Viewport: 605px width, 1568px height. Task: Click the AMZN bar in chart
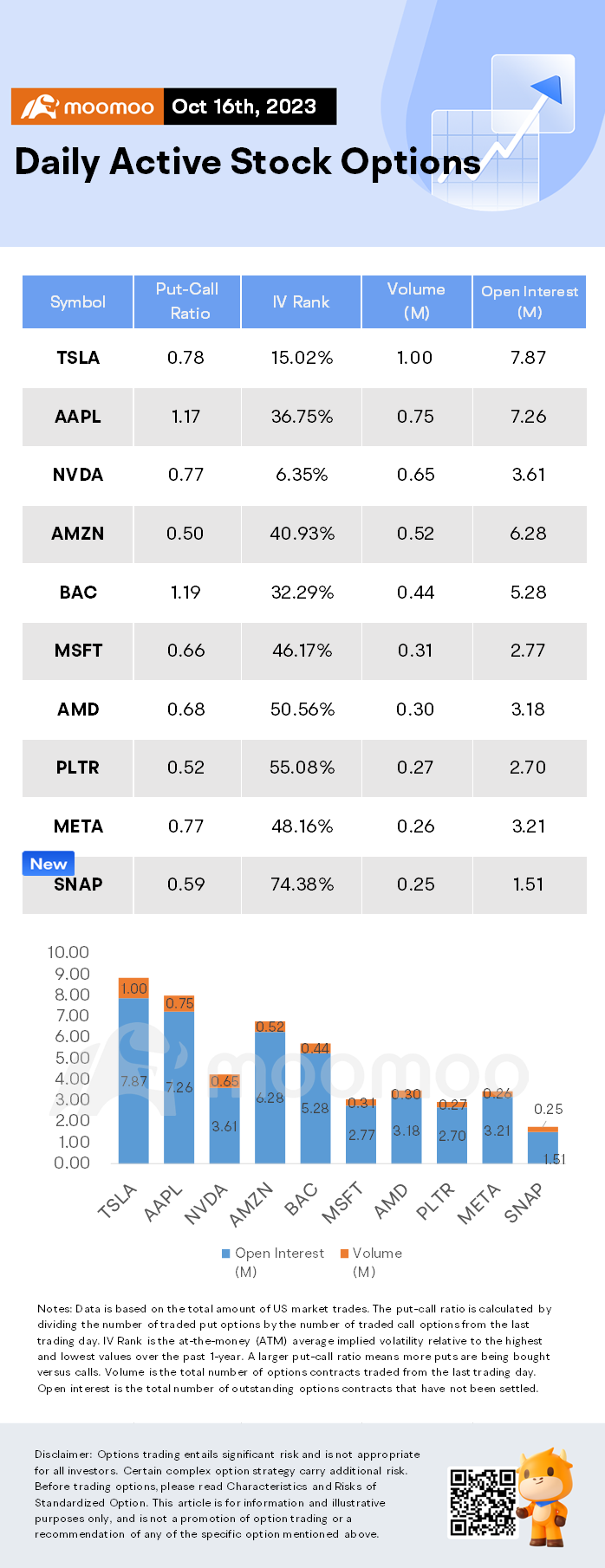[270, 1092]
